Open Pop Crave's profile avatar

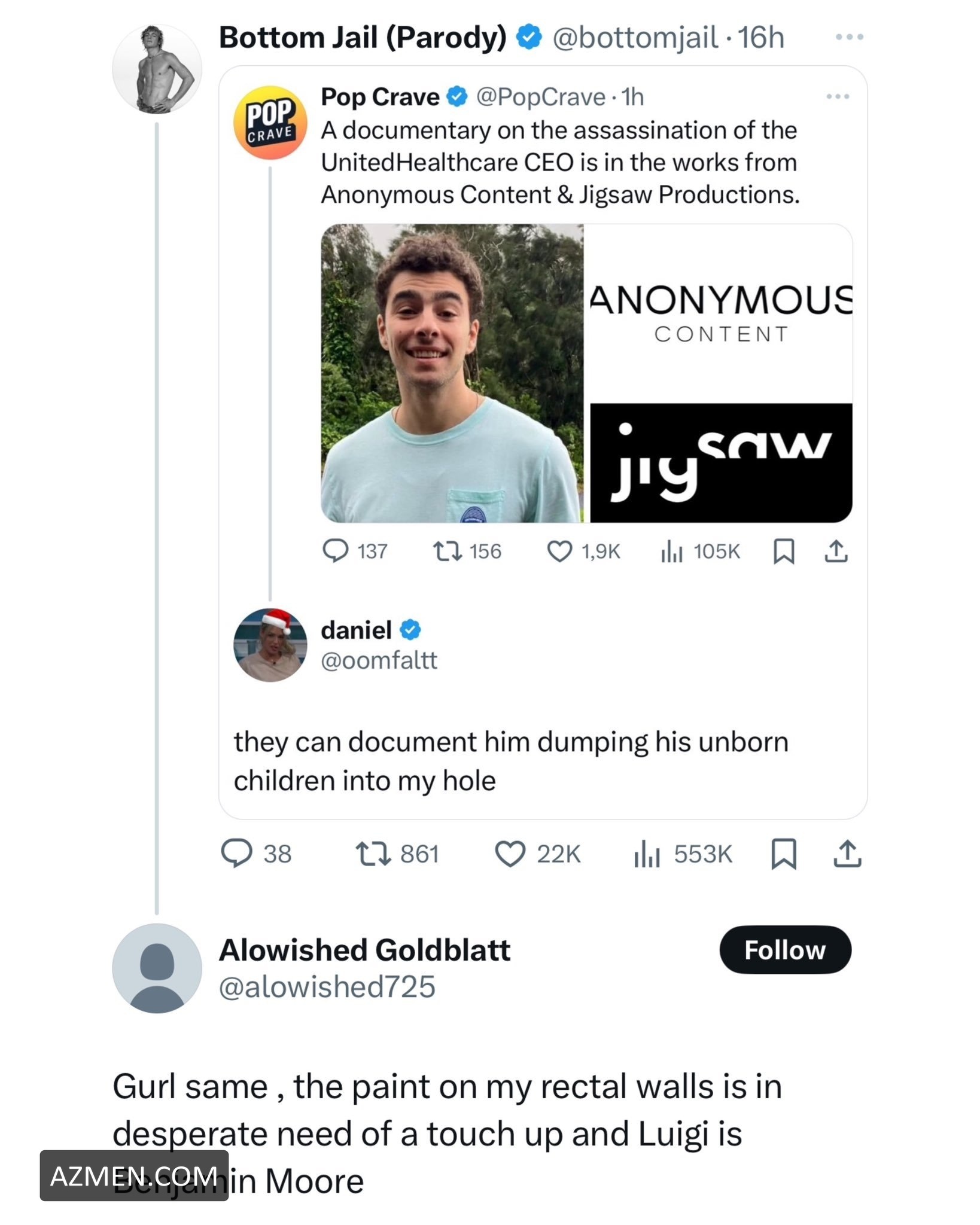(270, 123)
